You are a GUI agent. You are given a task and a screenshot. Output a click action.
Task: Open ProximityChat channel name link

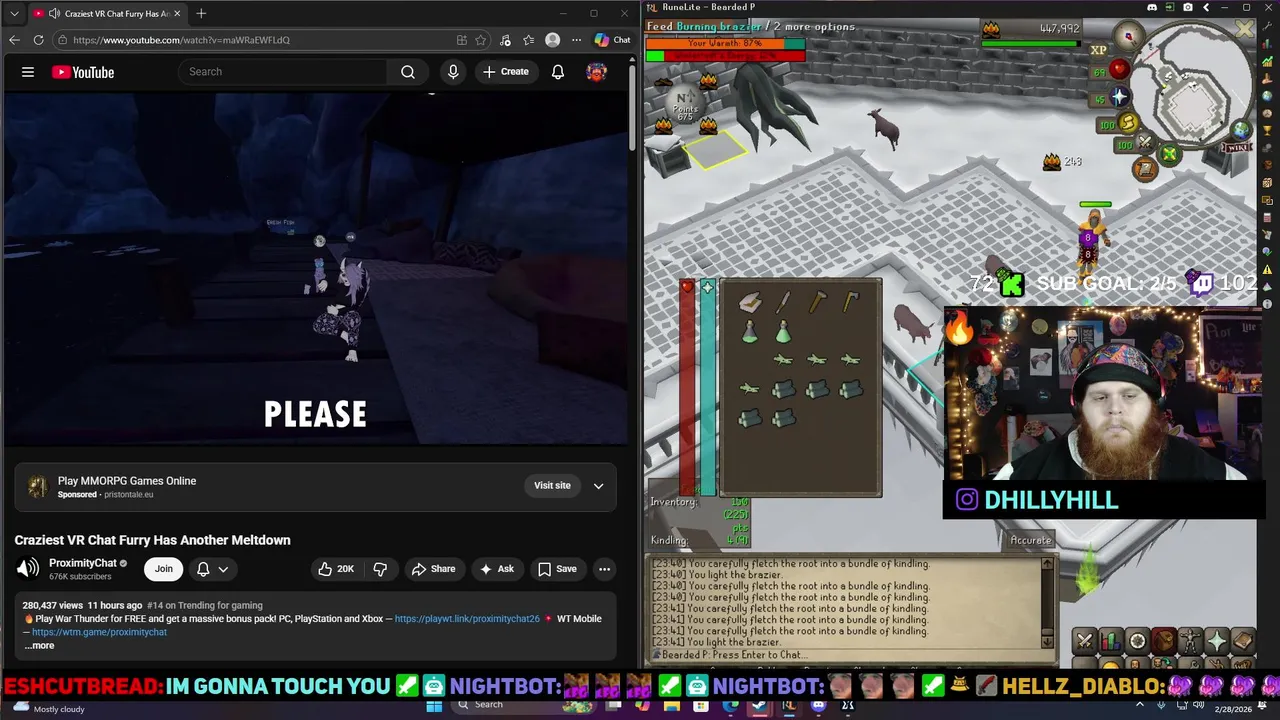click(83, 563)
